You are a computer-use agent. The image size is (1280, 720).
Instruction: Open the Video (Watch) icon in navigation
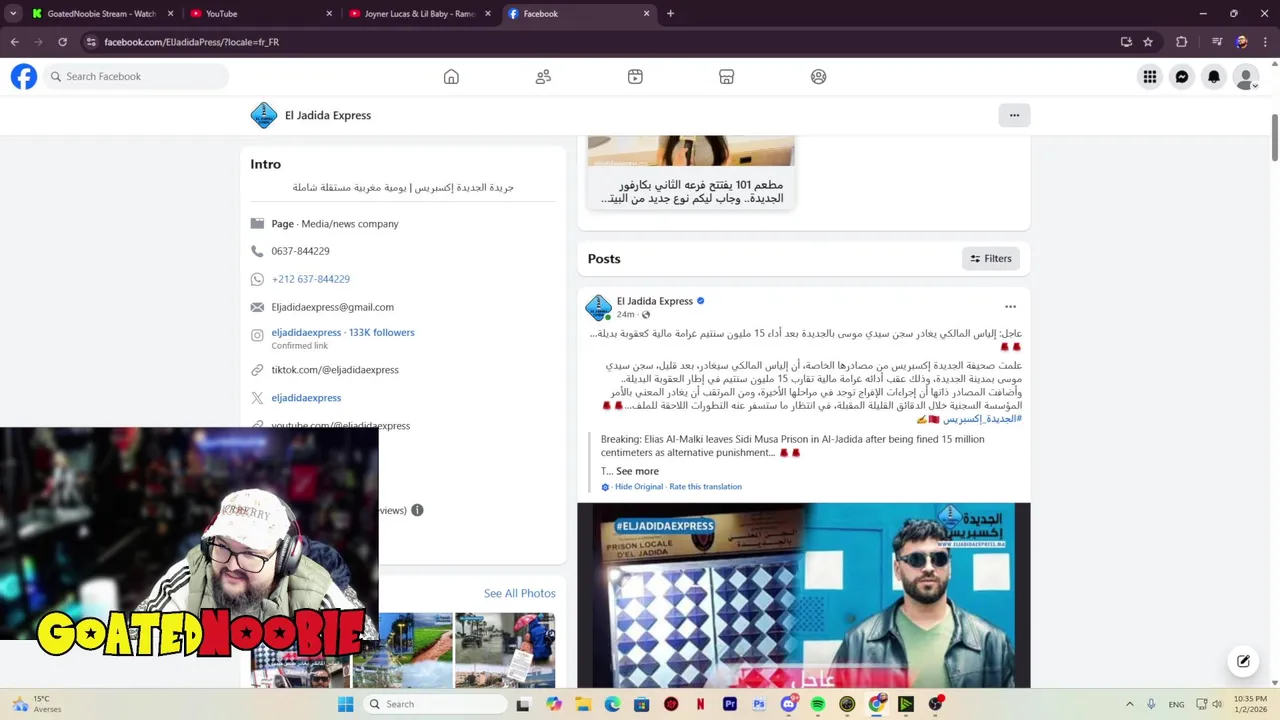click(x=635, y=77)
